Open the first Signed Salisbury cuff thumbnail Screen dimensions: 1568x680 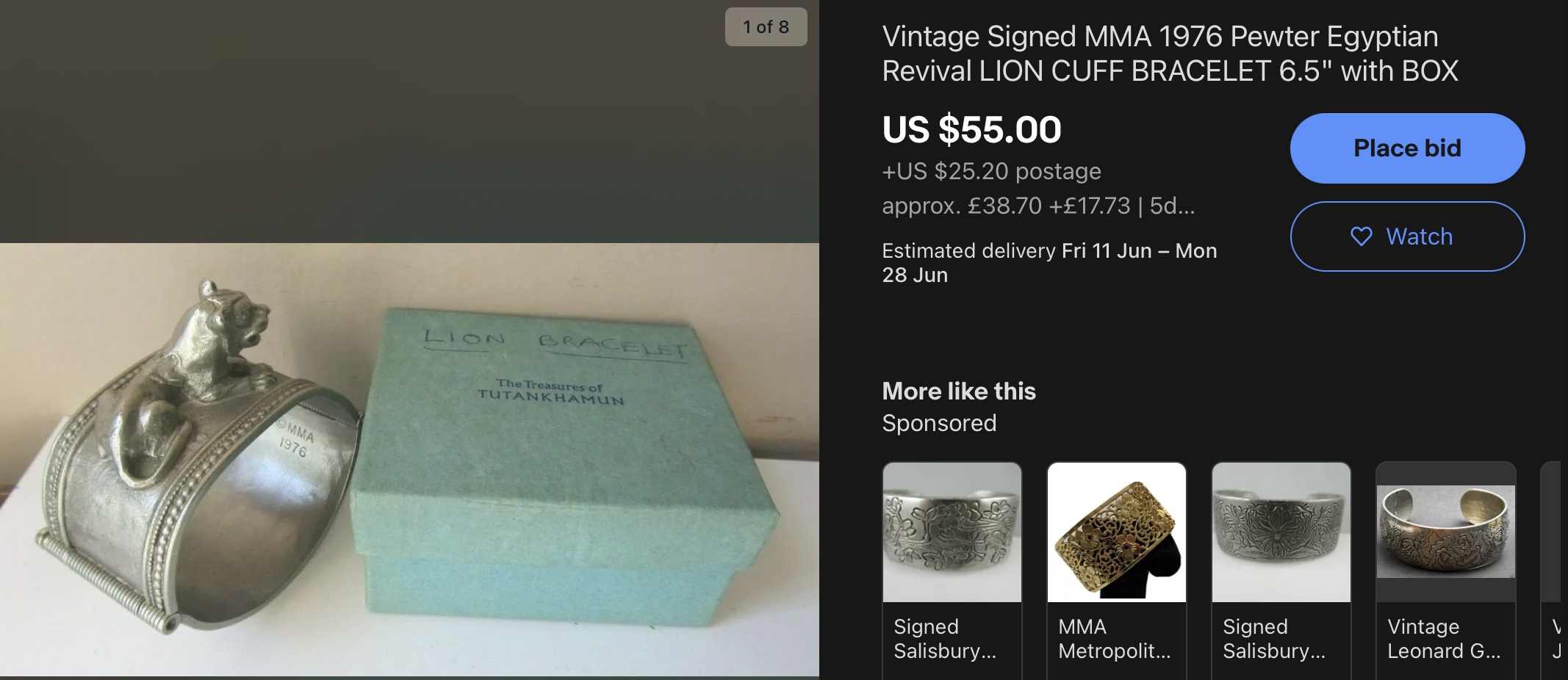click(x=952, y=532)
